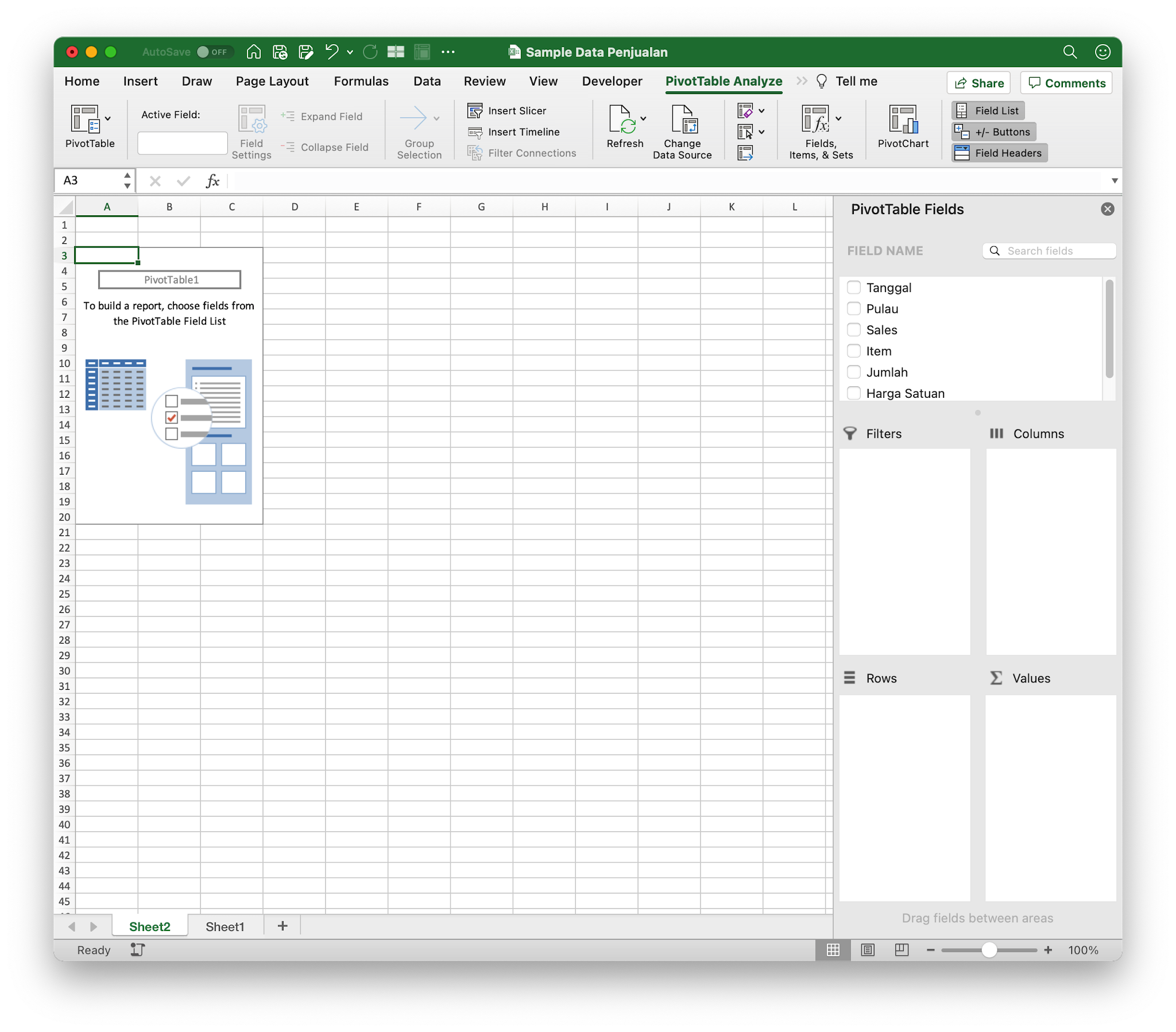
Task: Check the Tanggal field checkbox
Action: pyautogui.click(x=853, y=287)
